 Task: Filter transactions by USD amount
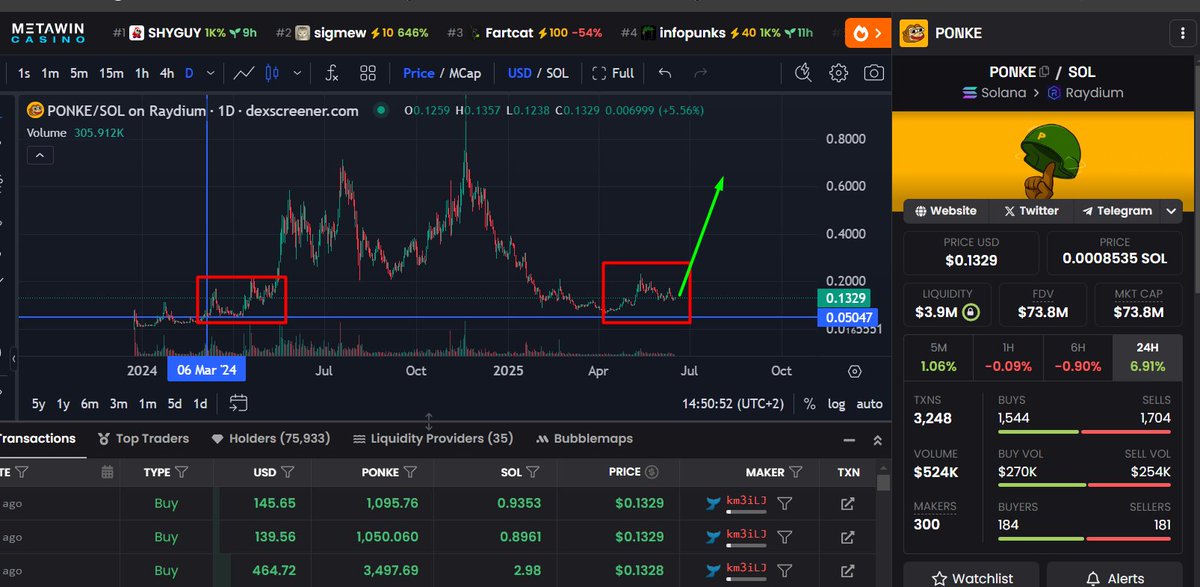click(288, 472)
